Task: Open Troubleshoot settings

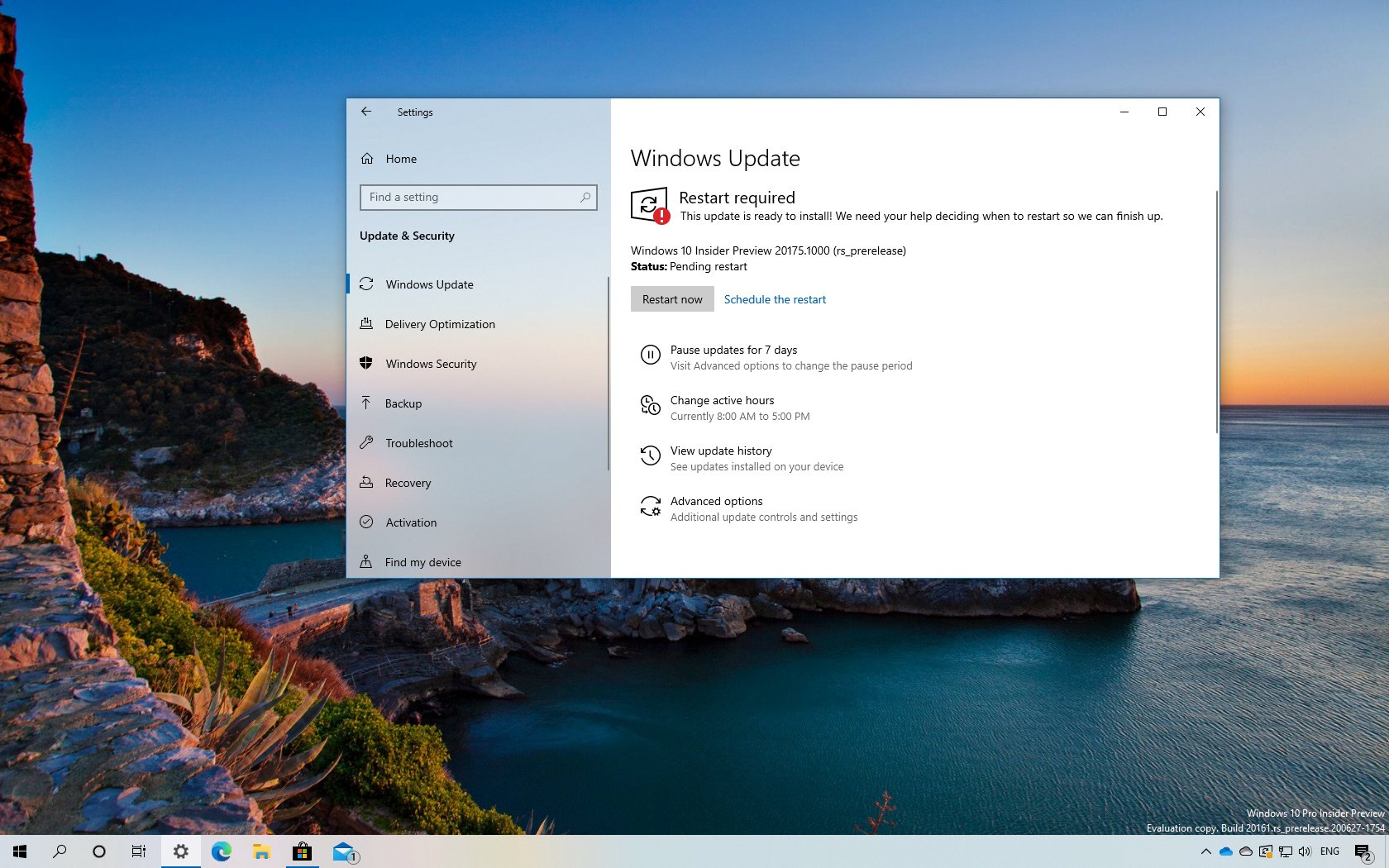Action: point(418,443)
